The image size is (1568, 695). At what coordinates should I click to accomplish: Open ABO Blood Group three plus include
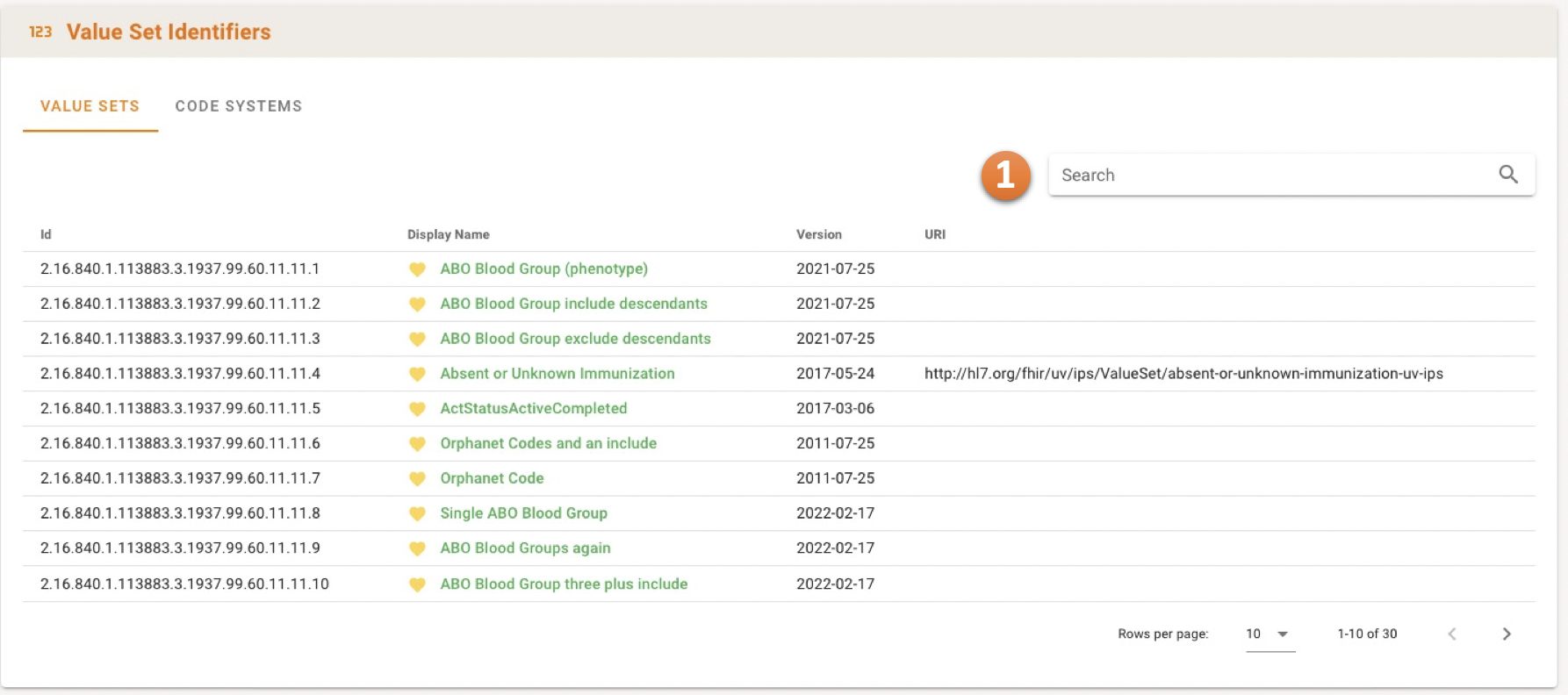pos(564,584)
